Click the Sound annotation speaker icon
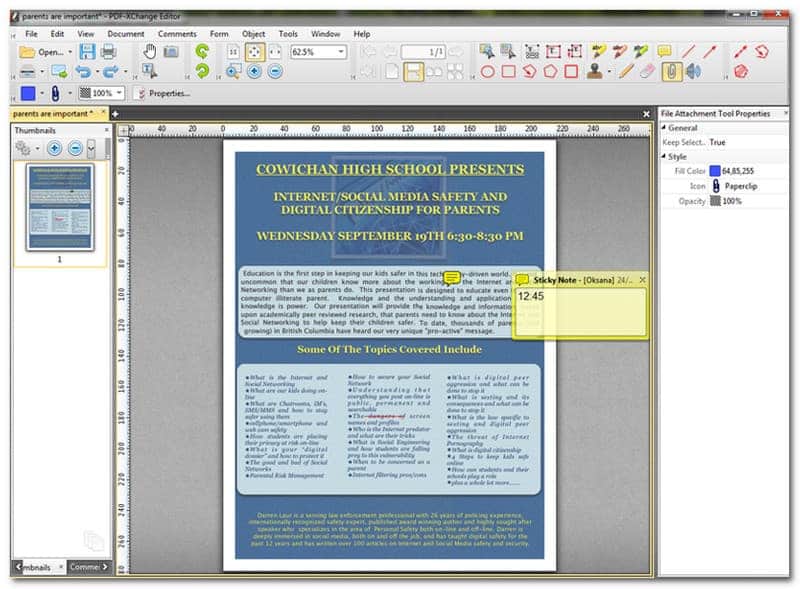800x589 pixels. pyautogui.click(x=692, y=71)
